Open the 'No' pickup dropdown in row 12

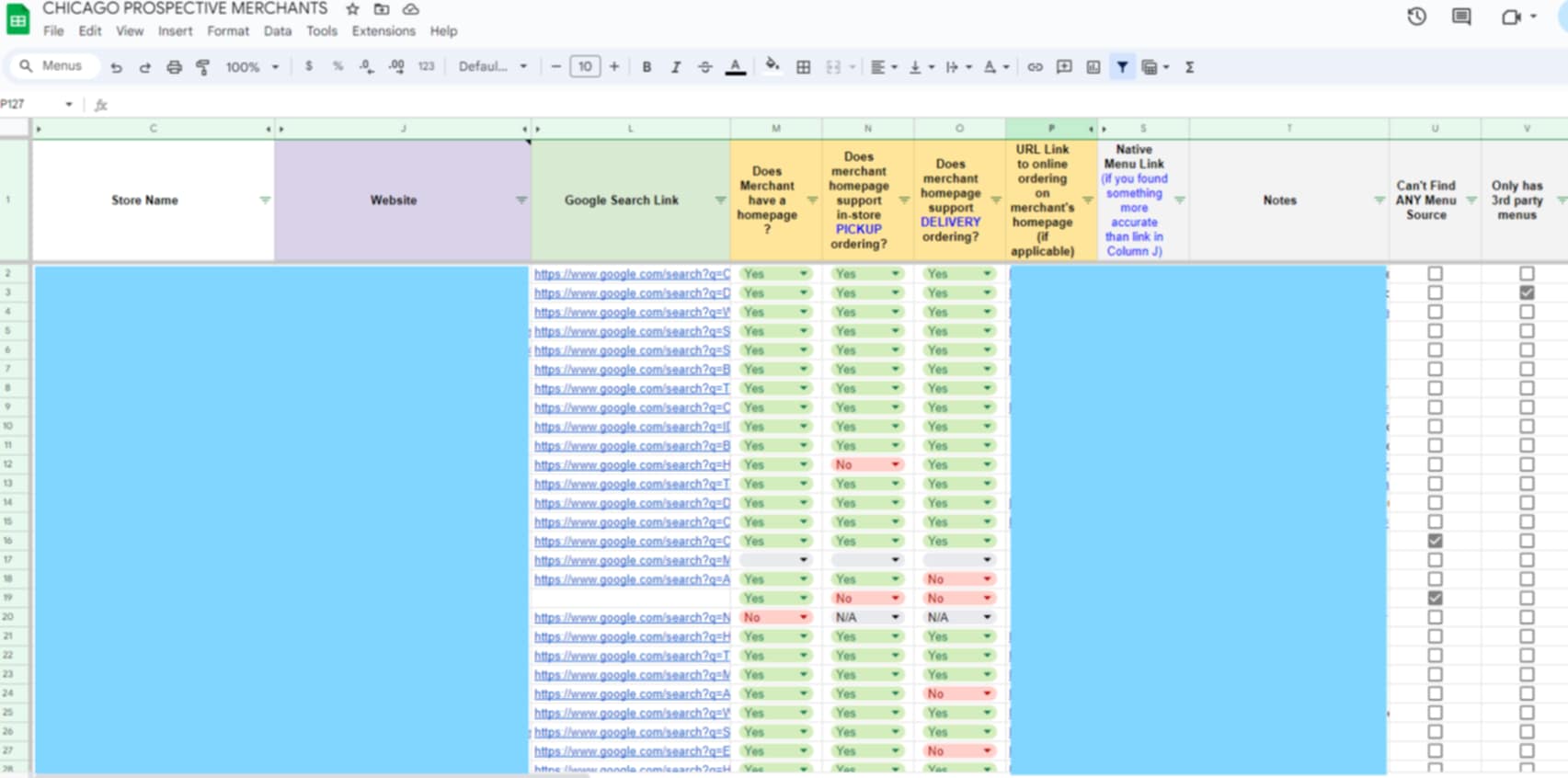coord(867,464)
